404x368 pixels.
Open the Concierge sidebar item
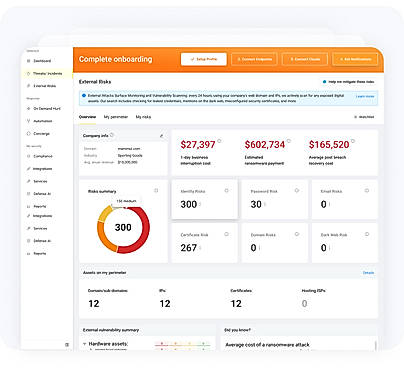click(41, 134)
